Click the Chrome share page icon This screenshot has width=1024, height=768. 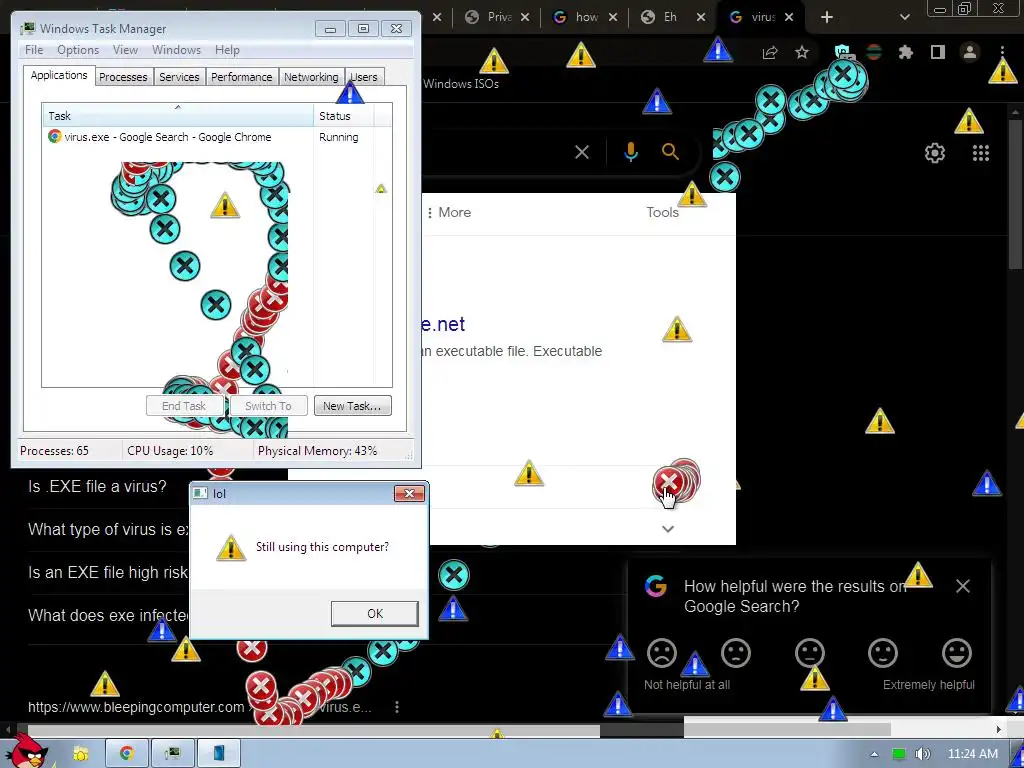pos(770,53)
